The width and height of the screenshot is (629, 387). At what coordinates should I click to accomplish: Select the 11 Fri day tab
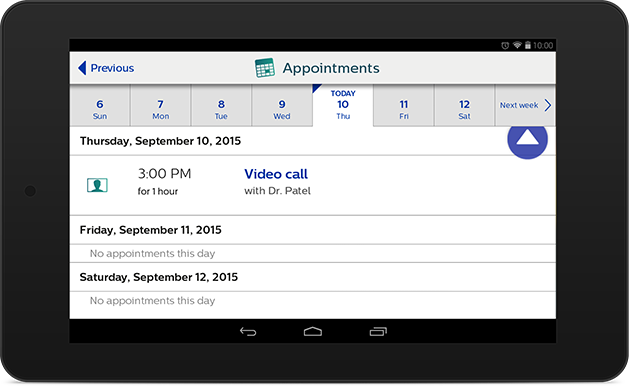(404, 106)
